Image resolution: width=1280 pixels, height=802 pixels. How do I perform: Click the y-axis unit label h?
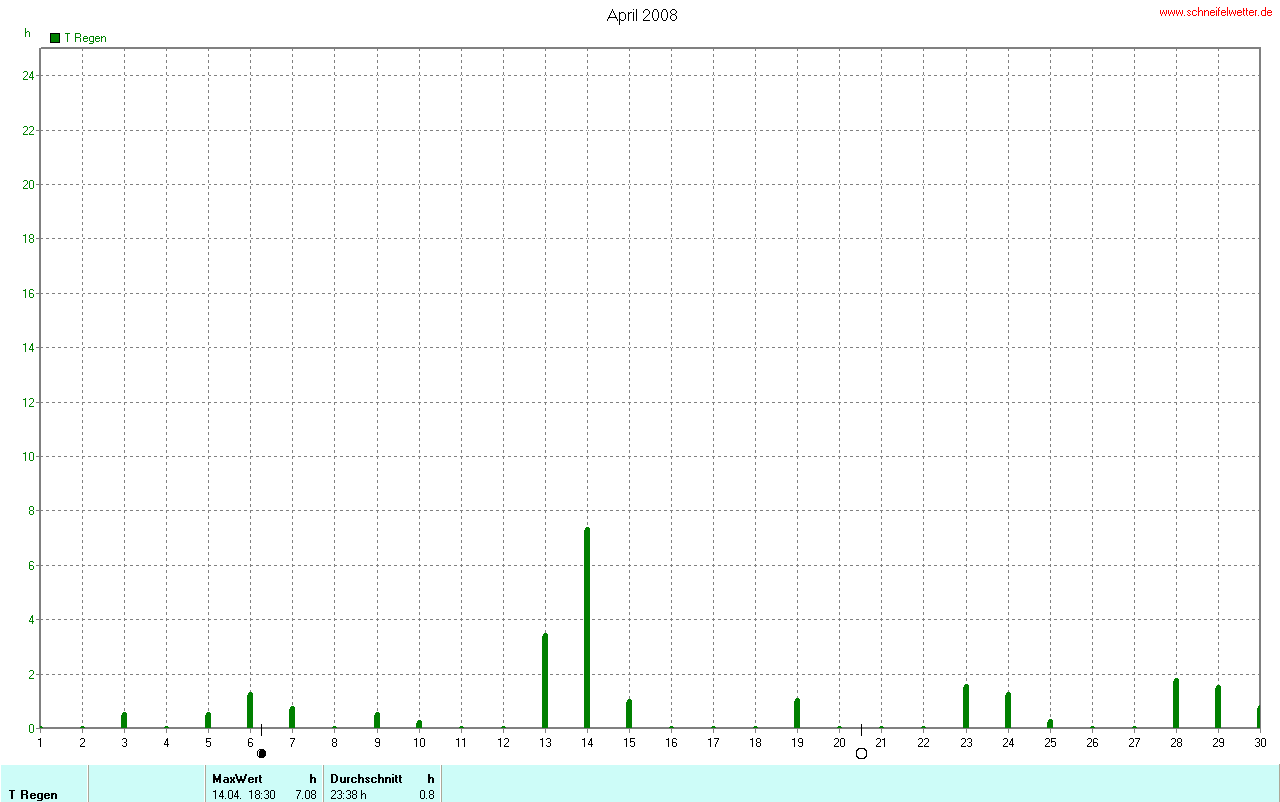click(28, 33)
